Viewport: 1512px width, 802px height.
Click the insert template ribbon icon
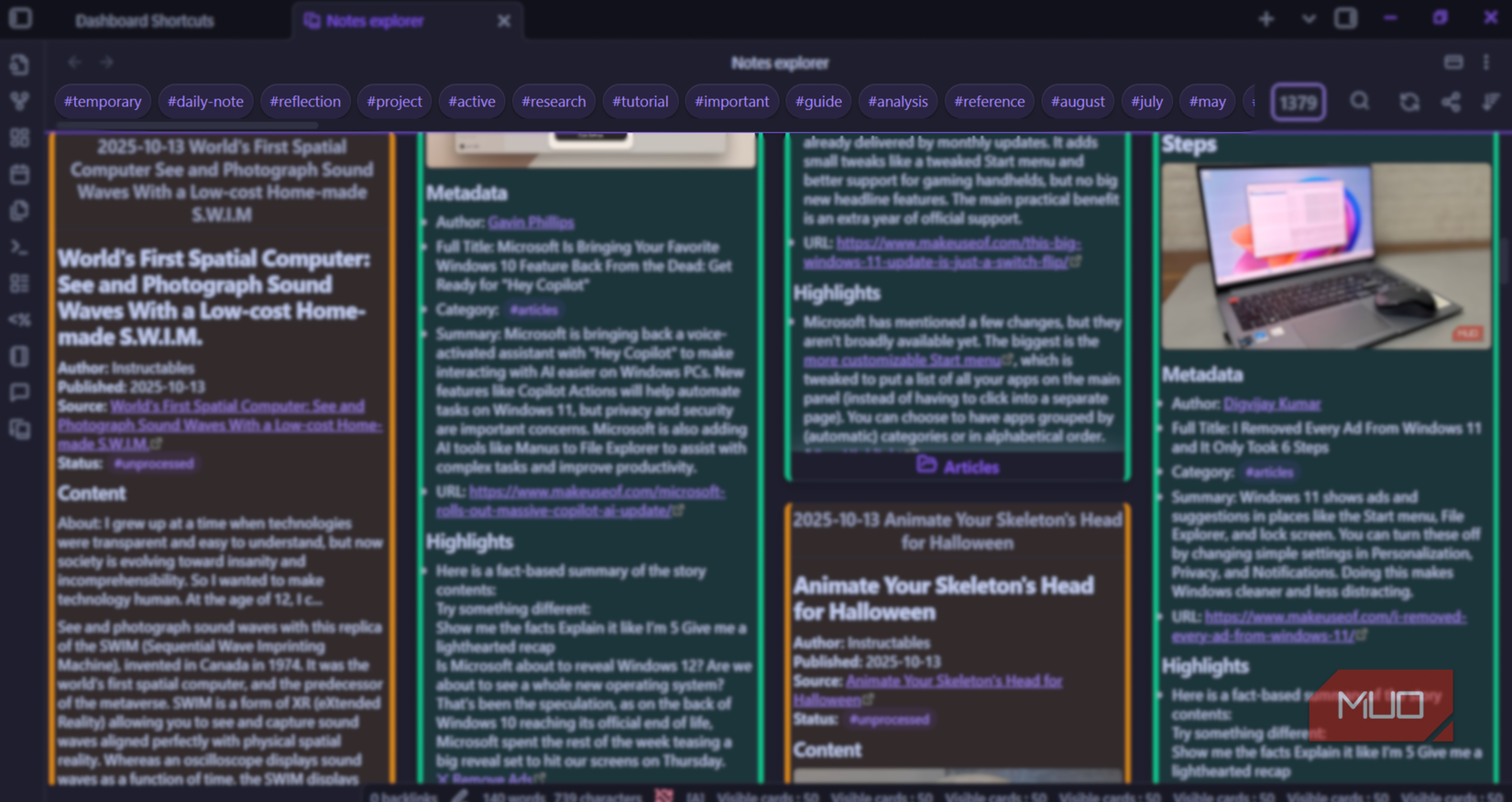(19, 211)
